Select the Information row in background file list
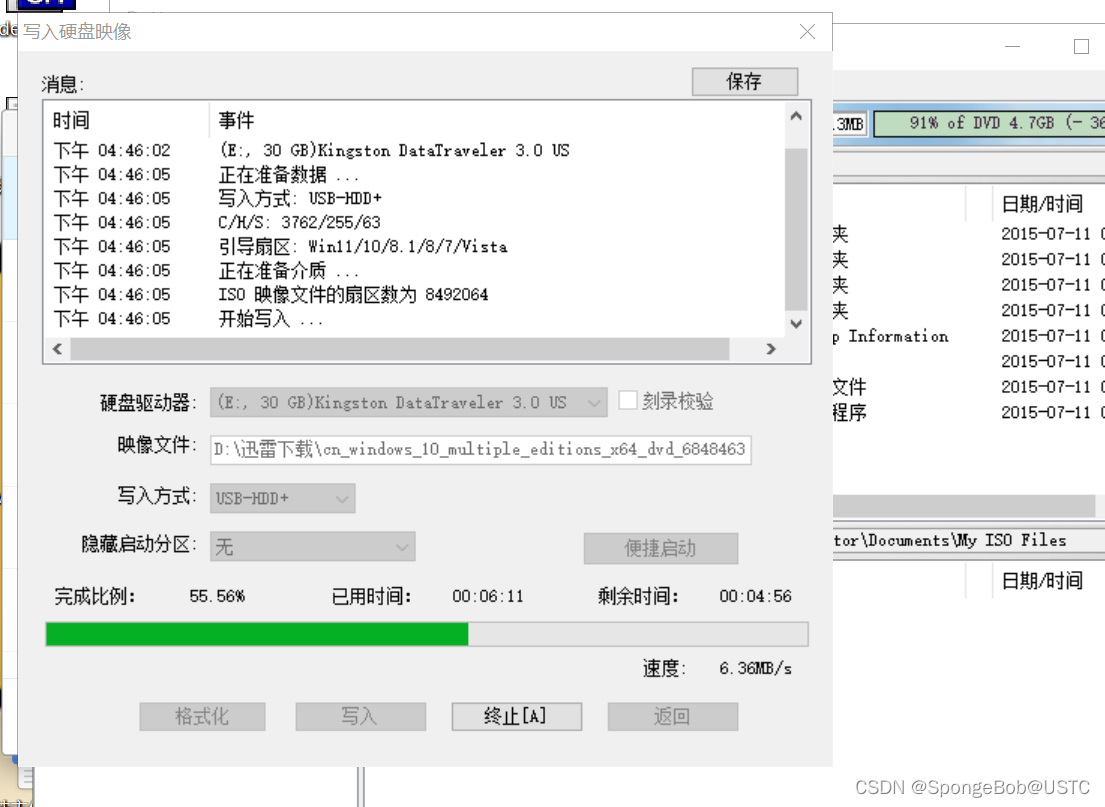 coord(969,336)
